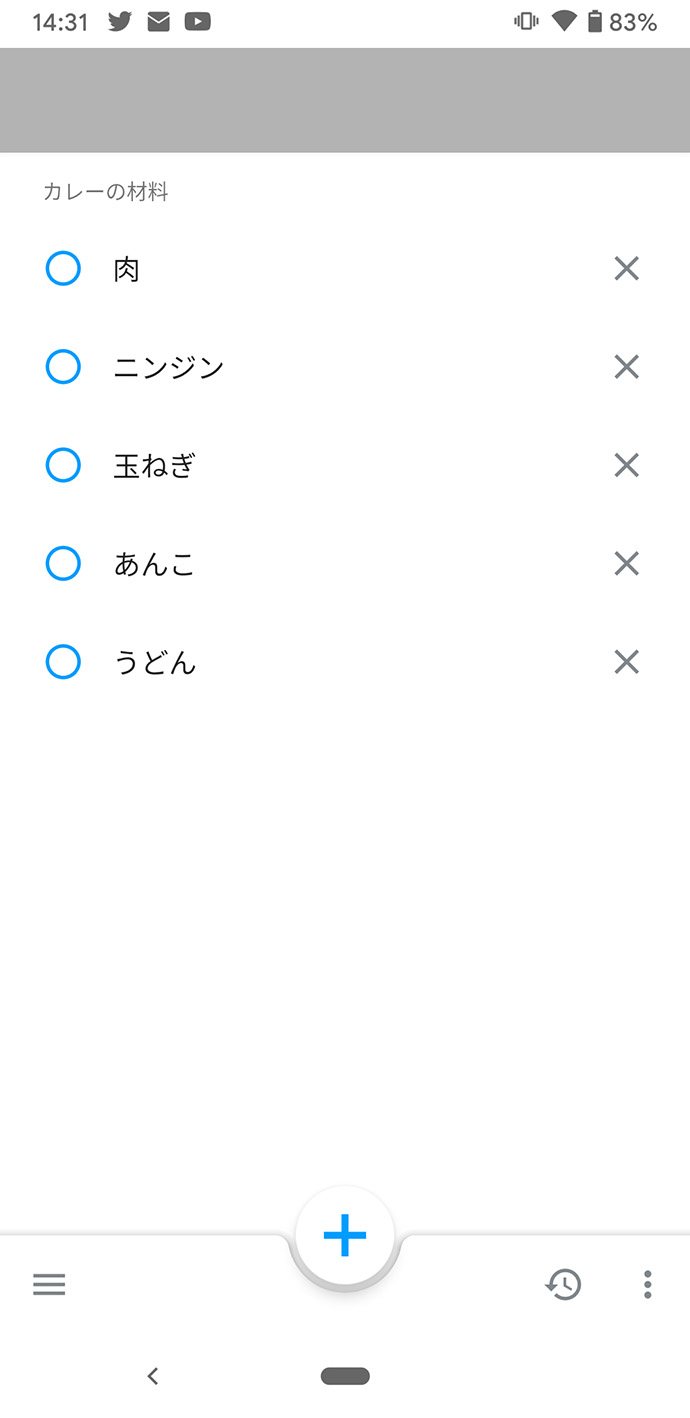Image resolution: width=690 pixels, height=1418 pixels.
Task: Tick the 玉ねぎ checkbox circle
Action: coord(63,466)
